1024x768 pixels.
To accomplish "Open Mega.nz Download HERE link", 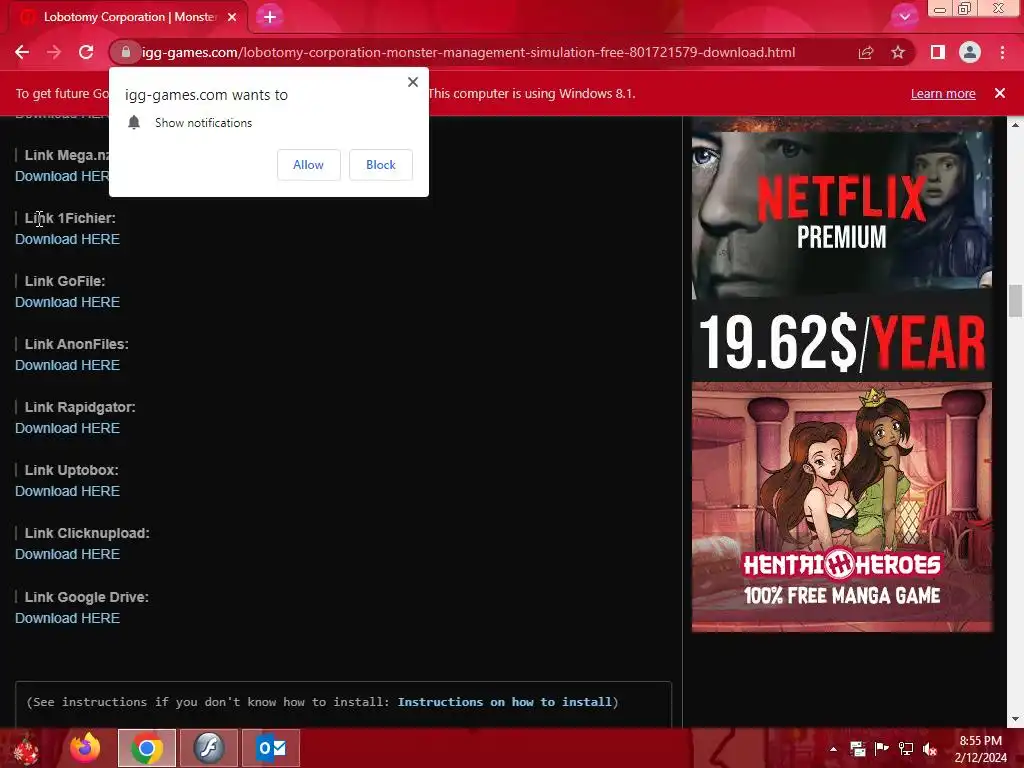I will tap(62, 176).
